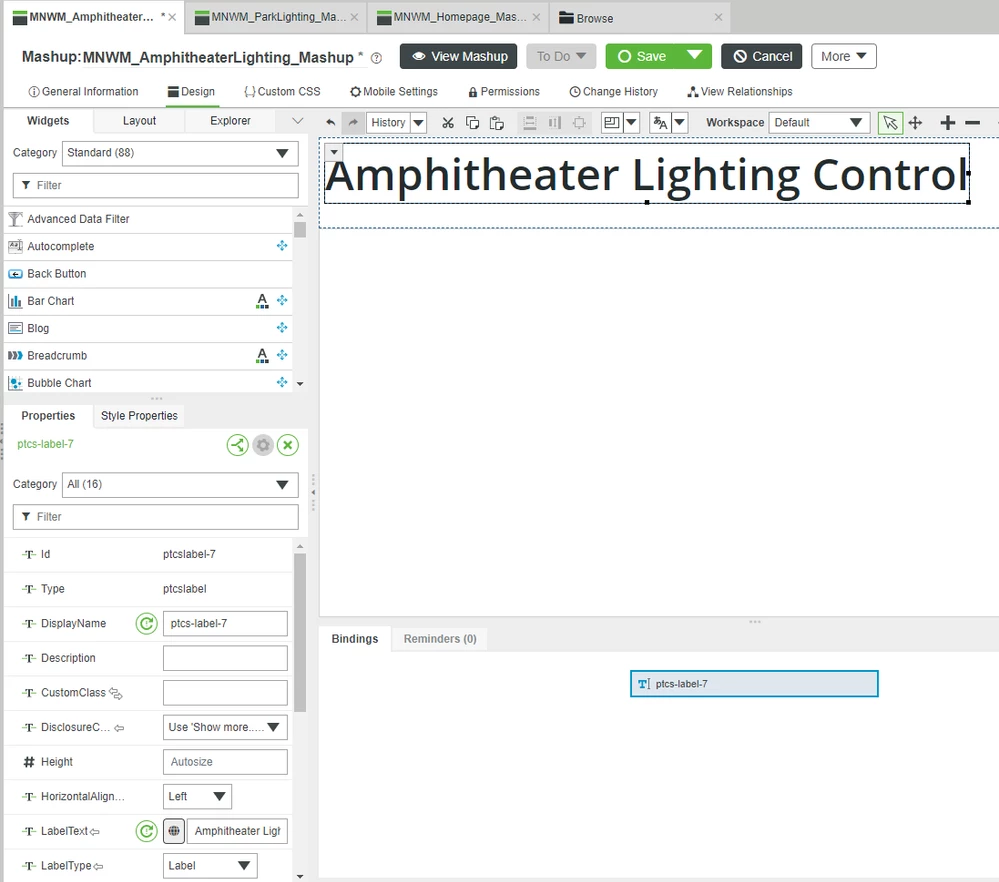This screenshot has height=882, width=999.
Task: Reset DisplayName with green refresh icon
Action: (x=147, y=623)
